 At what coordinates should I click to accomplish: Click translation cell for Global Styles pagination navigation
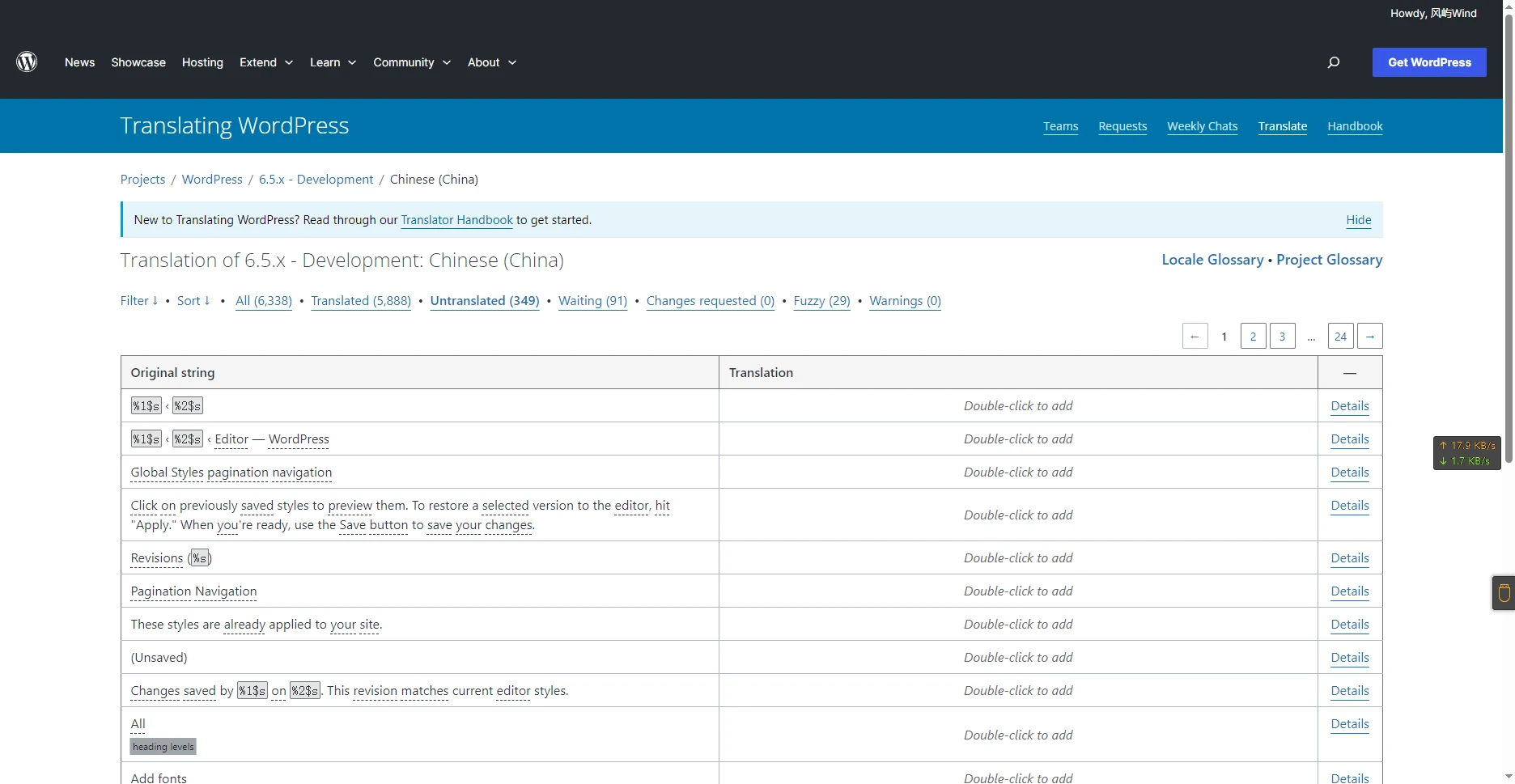(1017, 473)
